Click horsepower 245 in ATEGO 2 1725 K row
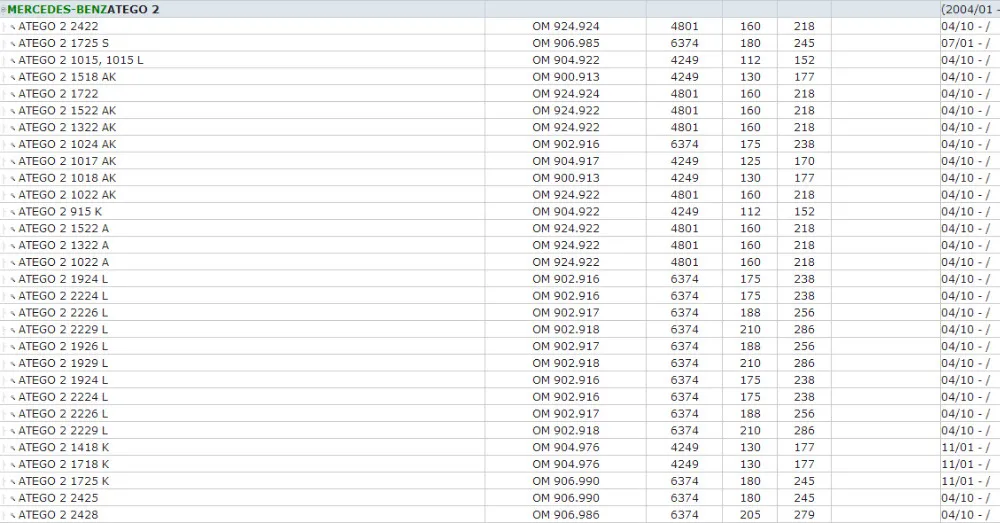The image size is (1000, 523). point(804,481)
